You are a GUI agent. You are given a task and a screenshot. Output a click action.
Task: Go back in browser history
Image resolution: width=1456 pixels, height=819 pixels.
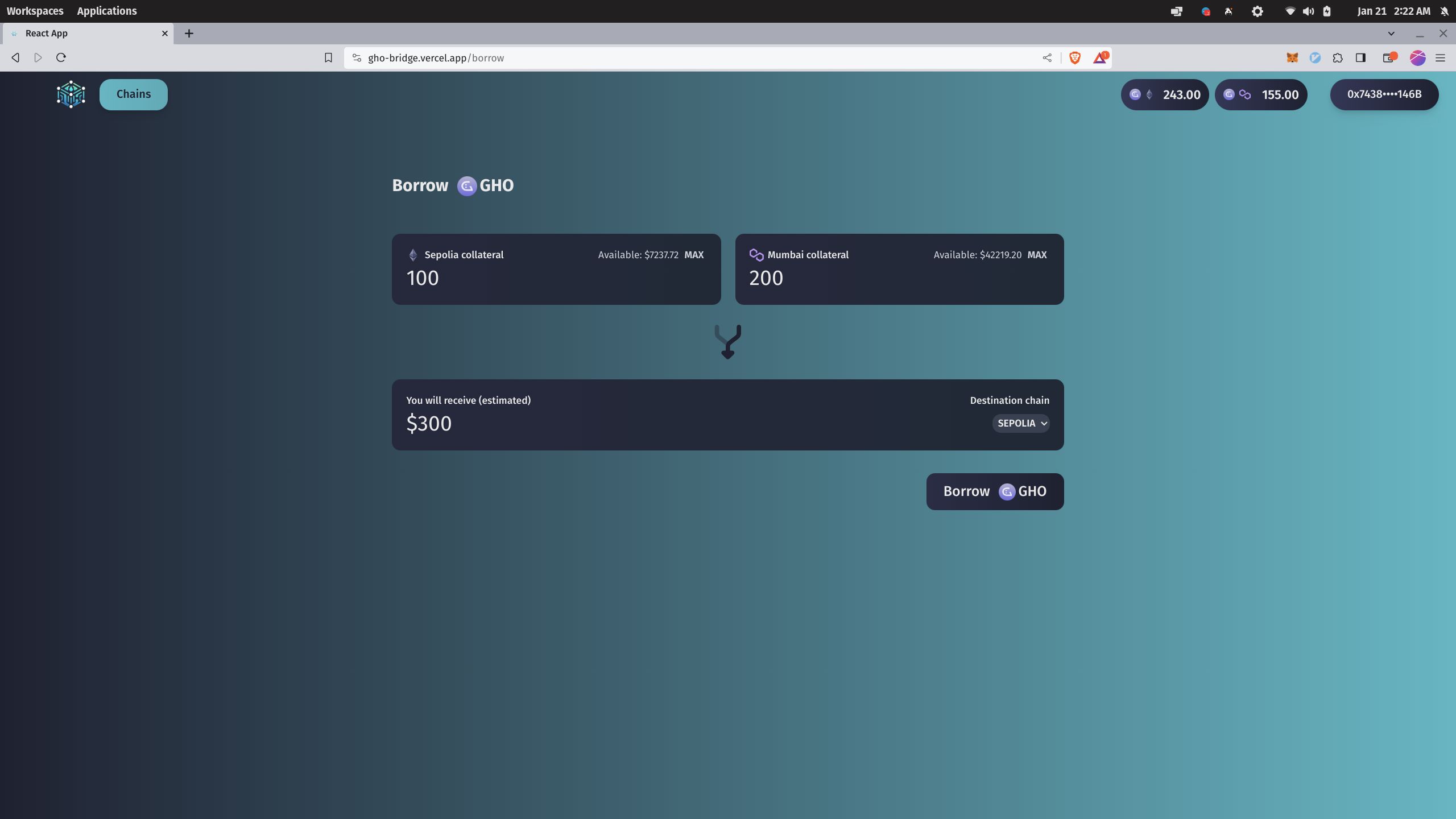coord(15,57)
